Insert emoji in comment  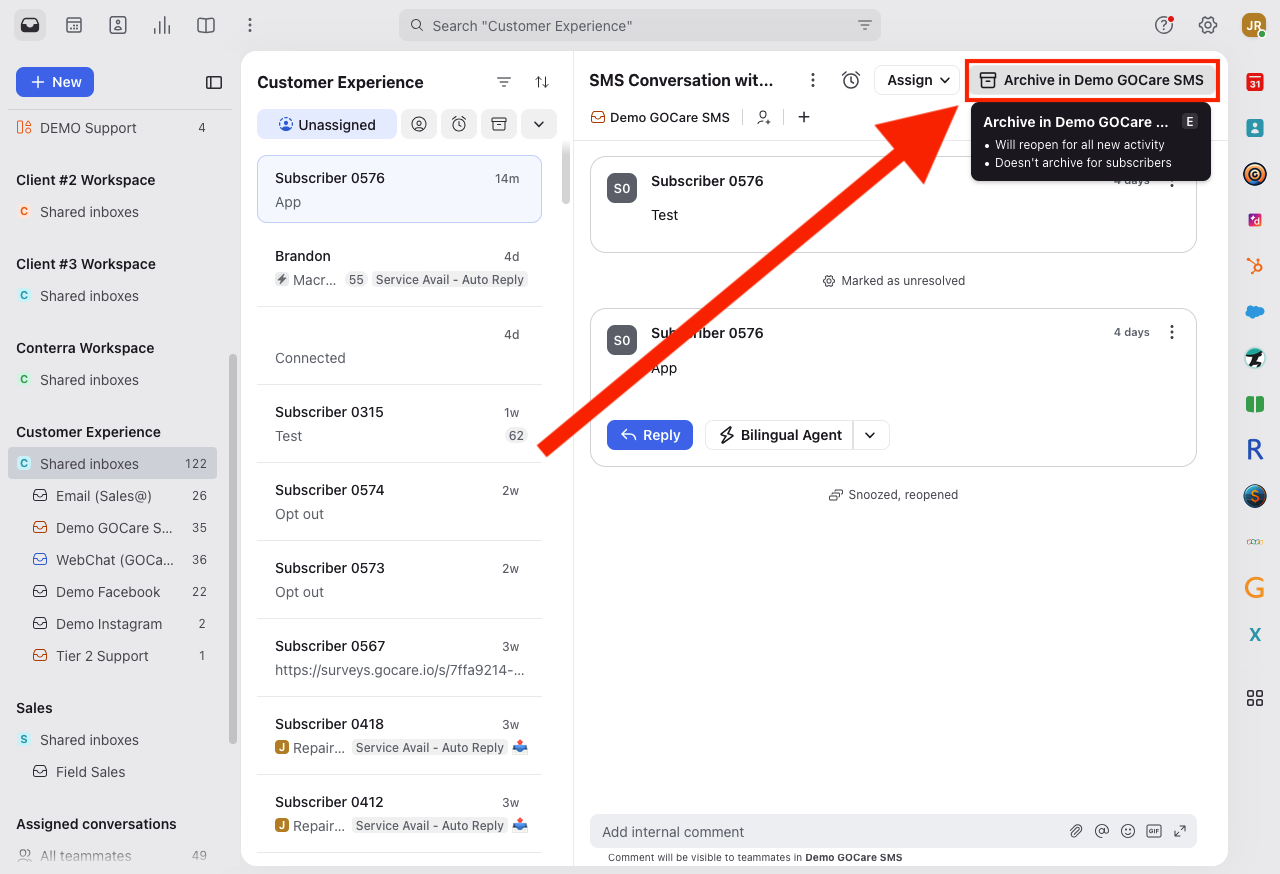coord(1128,831)
